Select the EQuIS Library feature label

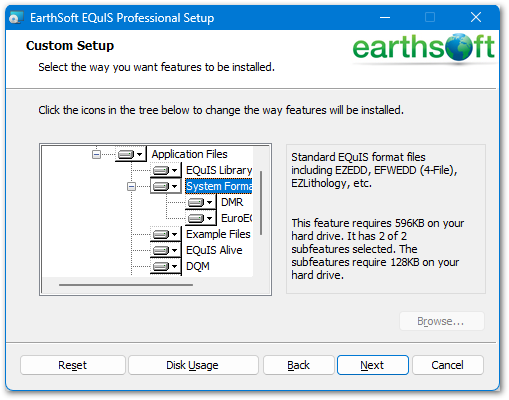[219, 170]
